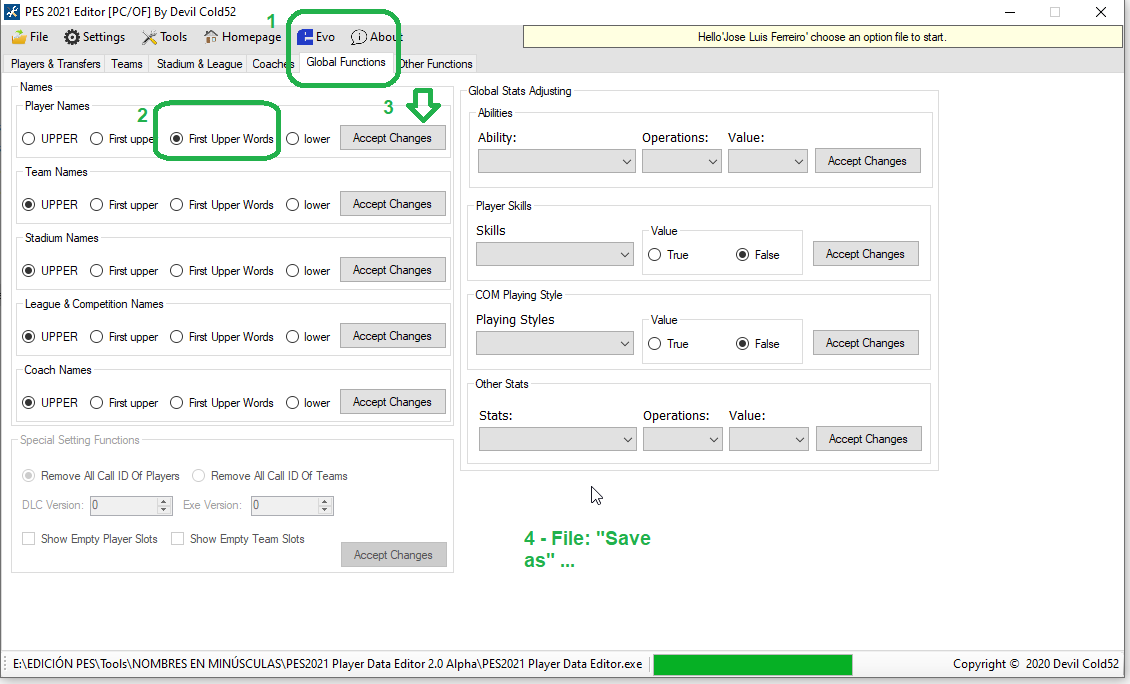
Task: Select First Upper Words for Team Names
Action: [x=222, y=205]
